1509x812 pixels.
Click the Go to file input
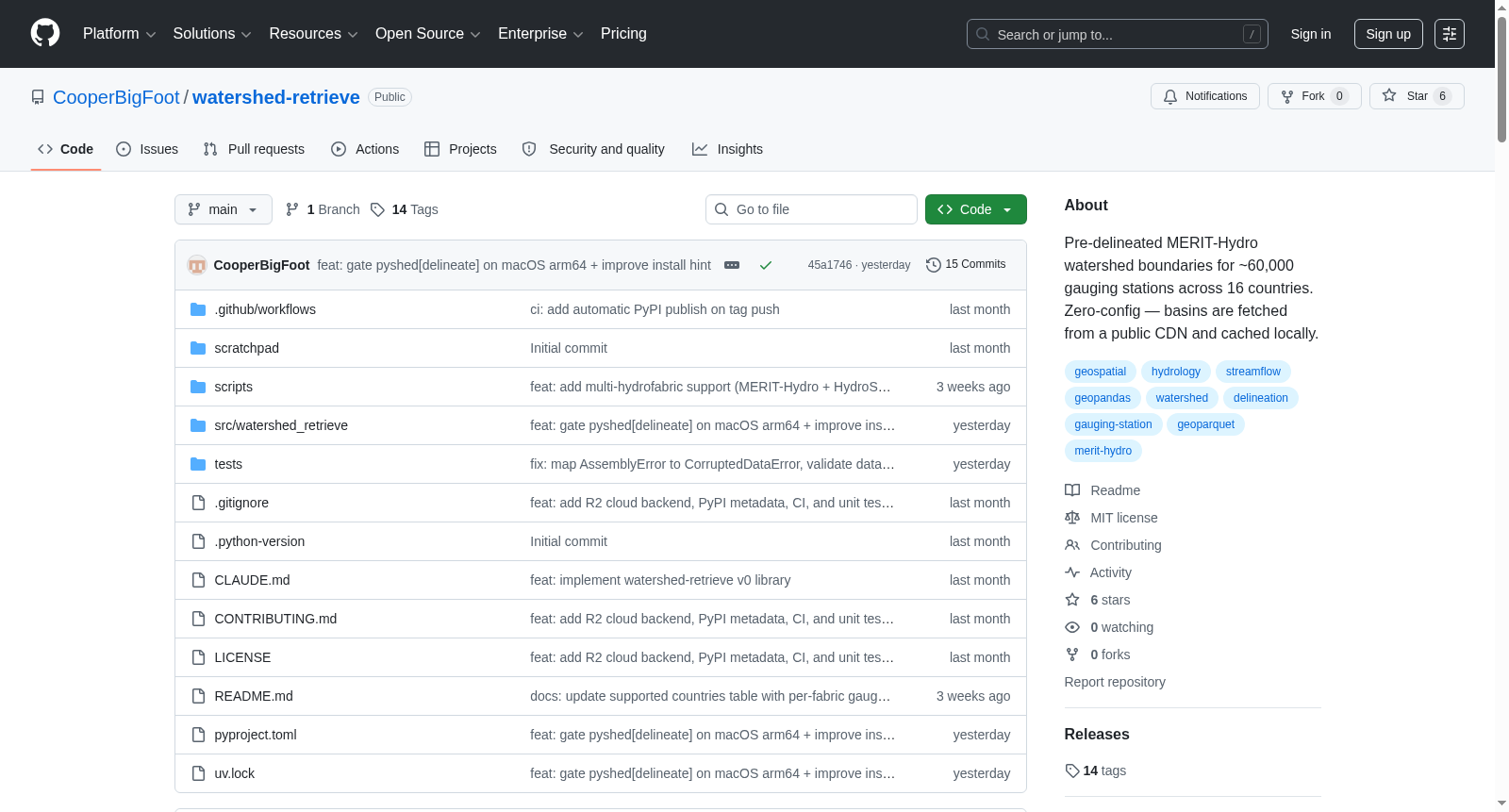click(x=811, y=209)
